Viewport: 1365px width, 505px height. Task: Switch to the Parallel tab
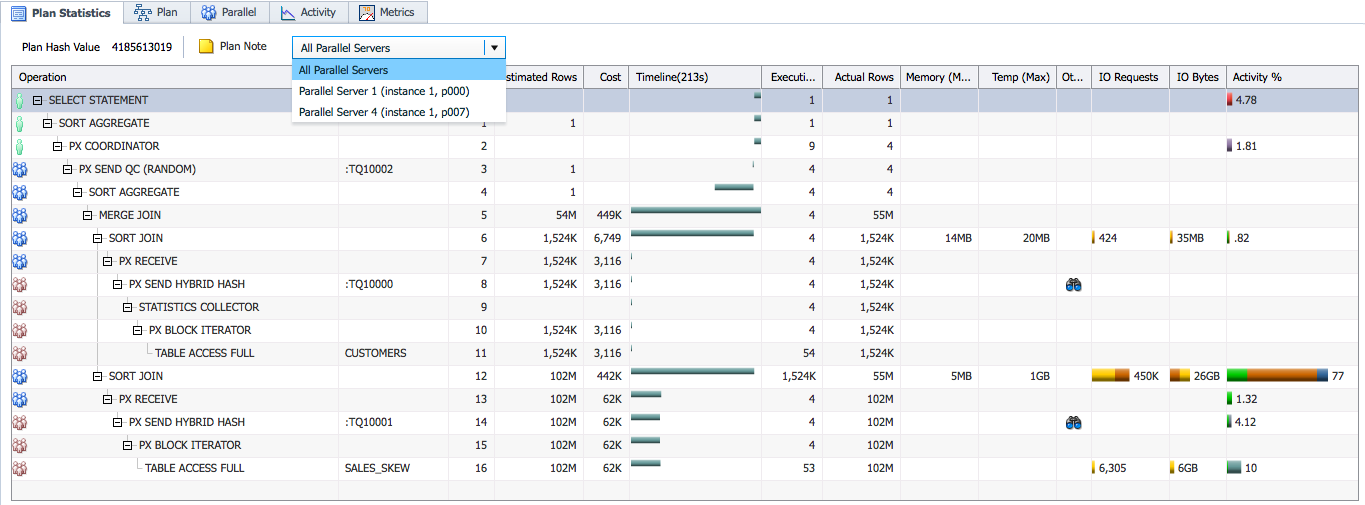pos(229,13)
